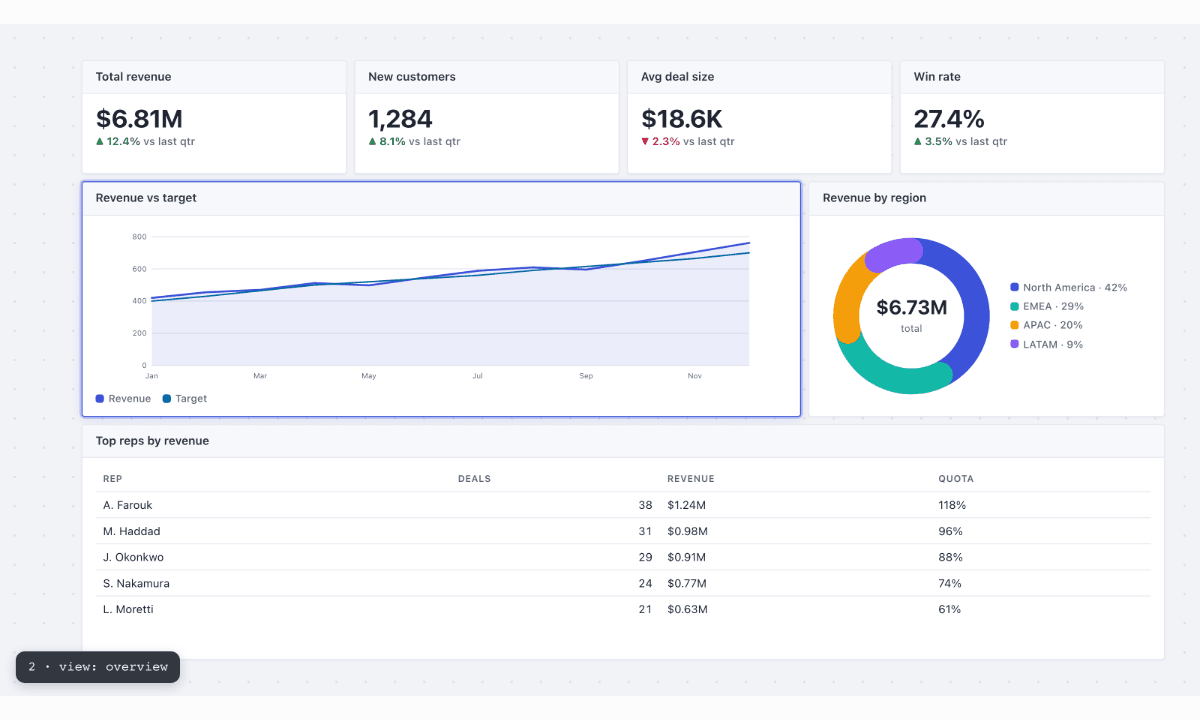Image resolution: width=1200 pixels, height=720 pixels.
Task: Click the 74% quota cell
Action: pyautogui.click(x=950, y=583)
